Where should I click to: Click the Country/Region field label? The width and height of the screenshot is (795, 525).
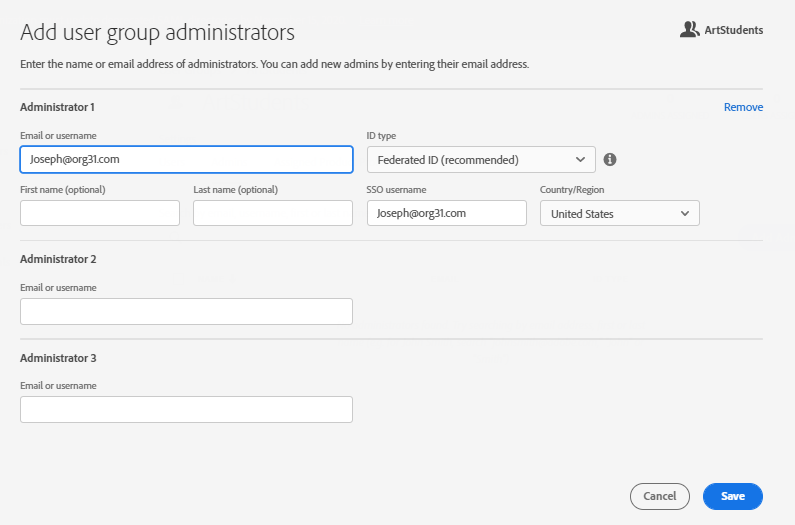[572, 189]
